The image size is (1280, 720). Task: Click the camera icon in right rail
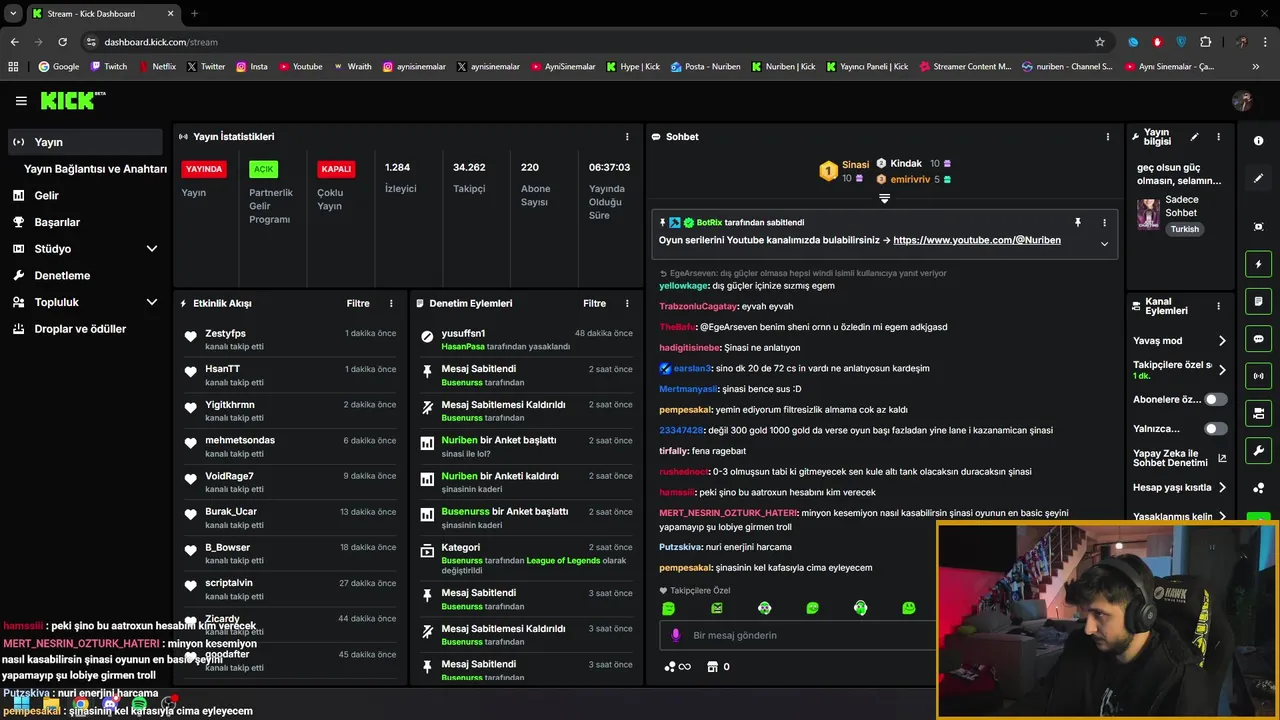[1258, 413]
